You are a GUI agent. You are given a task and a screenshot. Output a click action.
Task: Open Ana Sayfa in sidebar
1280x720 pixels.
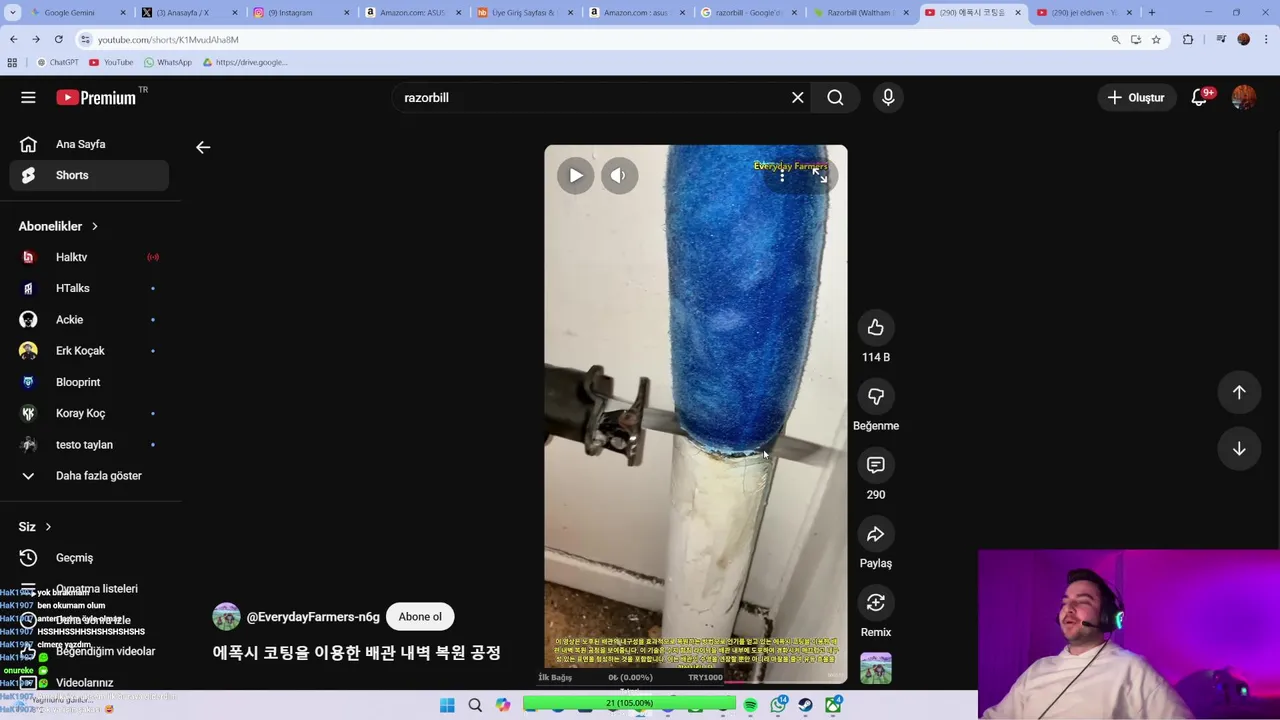click(89, 144)
